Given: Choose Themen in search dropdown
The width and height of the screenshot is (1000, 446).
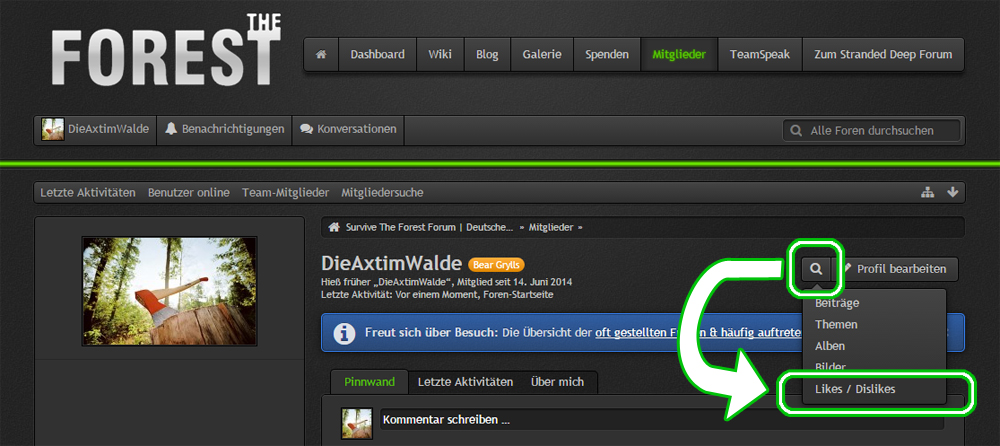Looking at the screenshot, I should point(836,325).
